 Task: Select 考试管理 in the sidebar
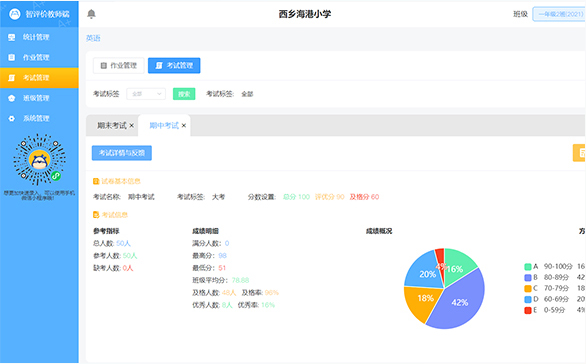pyautogui.click(x=39, y=78)
